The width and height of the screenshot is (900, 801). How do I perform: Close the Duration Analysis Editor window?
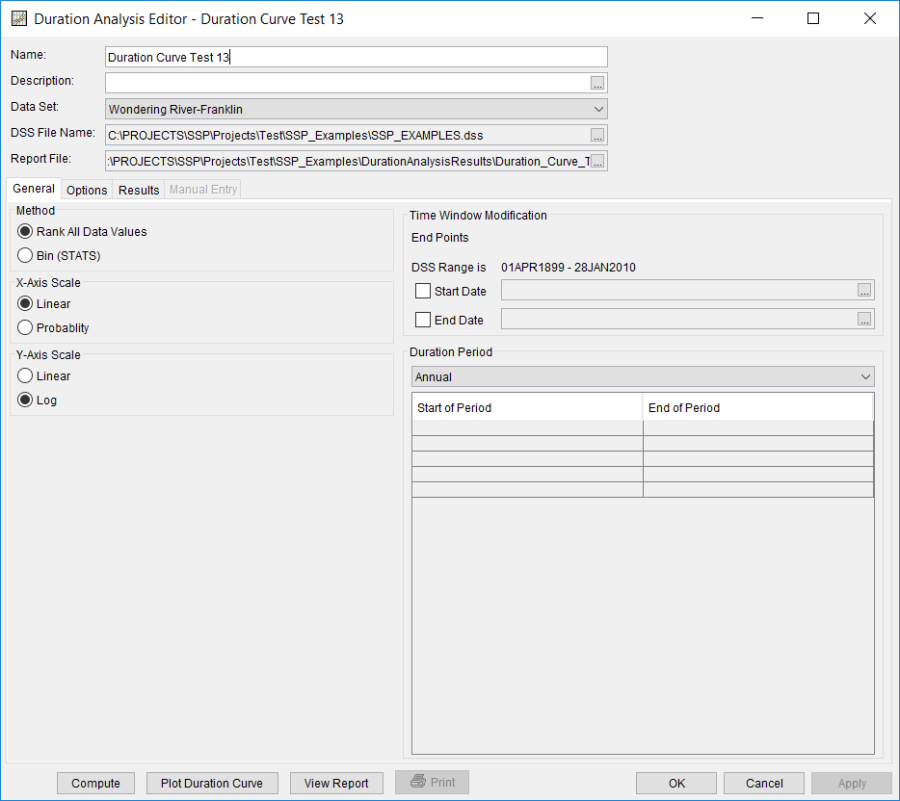point(870,18)
